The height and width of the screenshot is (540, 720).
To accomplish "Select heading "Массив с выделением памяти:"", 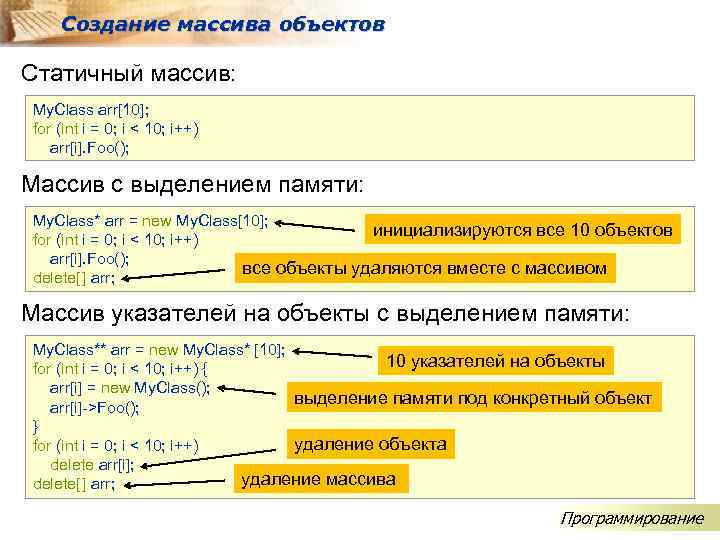I will (192, 185).
